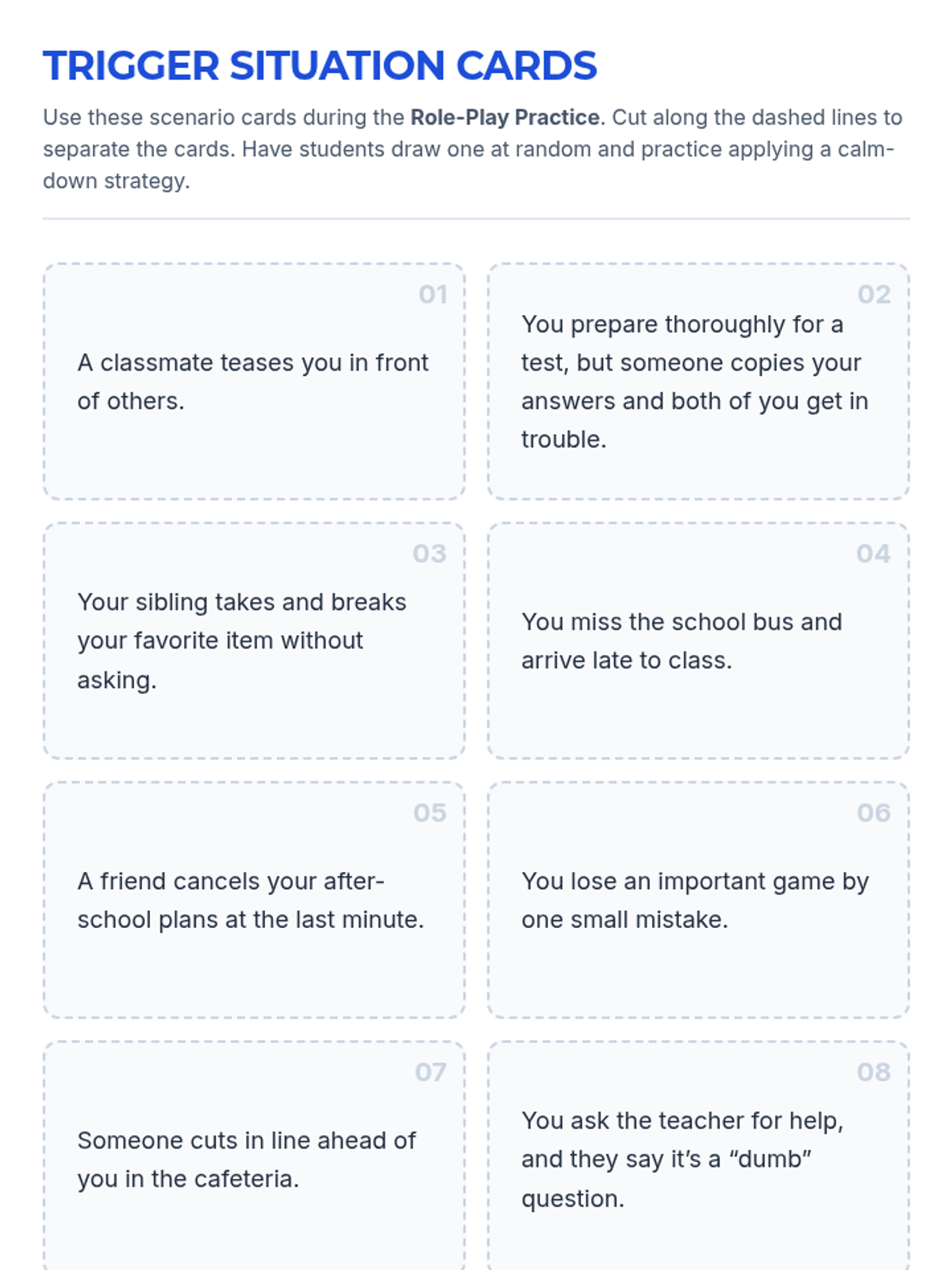
Task: Select the "dumb" question card text
Action: (x=681, y=1160)
